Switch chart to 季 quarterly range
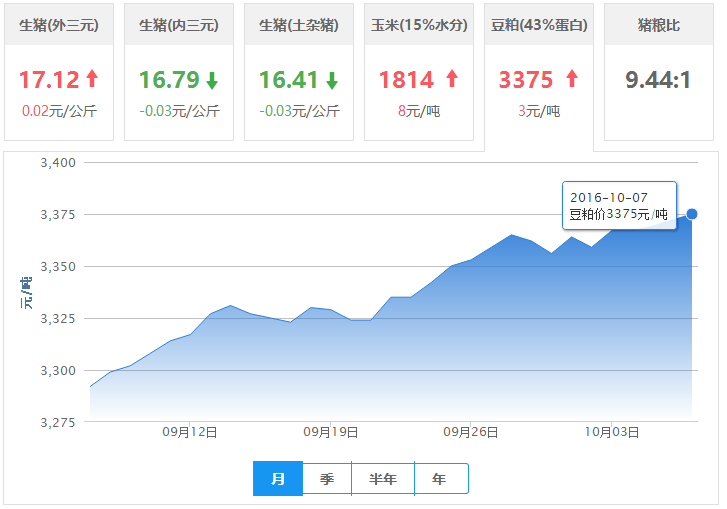 327,478
